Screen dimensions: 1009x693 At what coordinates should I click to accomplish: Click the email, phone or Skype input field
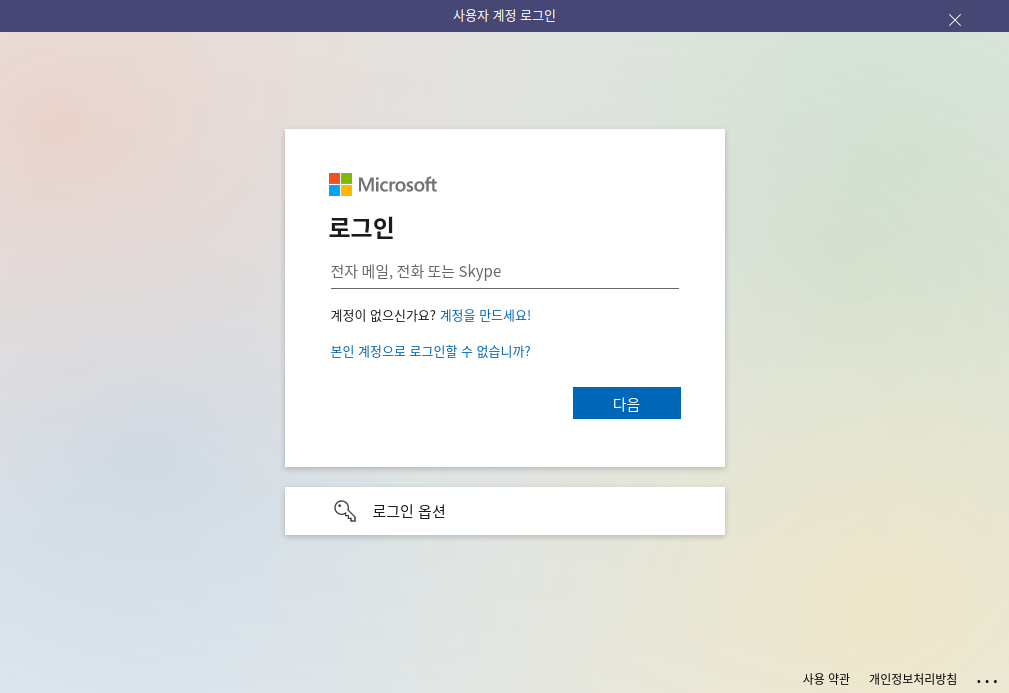pos(504,272)
